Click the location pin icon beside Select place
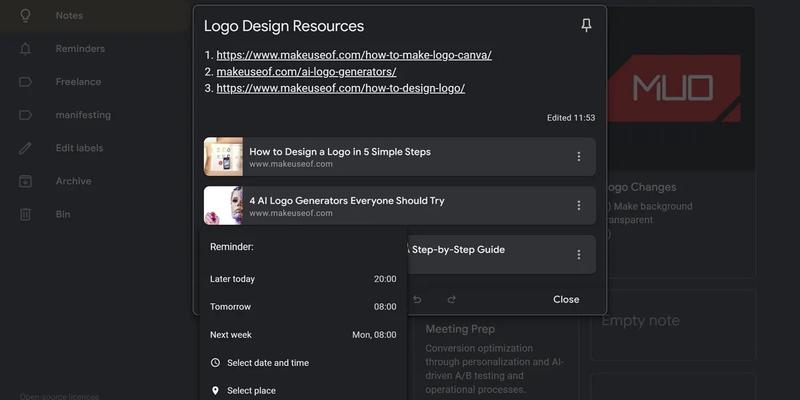Image resolution: width=800 pixels, height=400 pixels. (x=215, y=391)
